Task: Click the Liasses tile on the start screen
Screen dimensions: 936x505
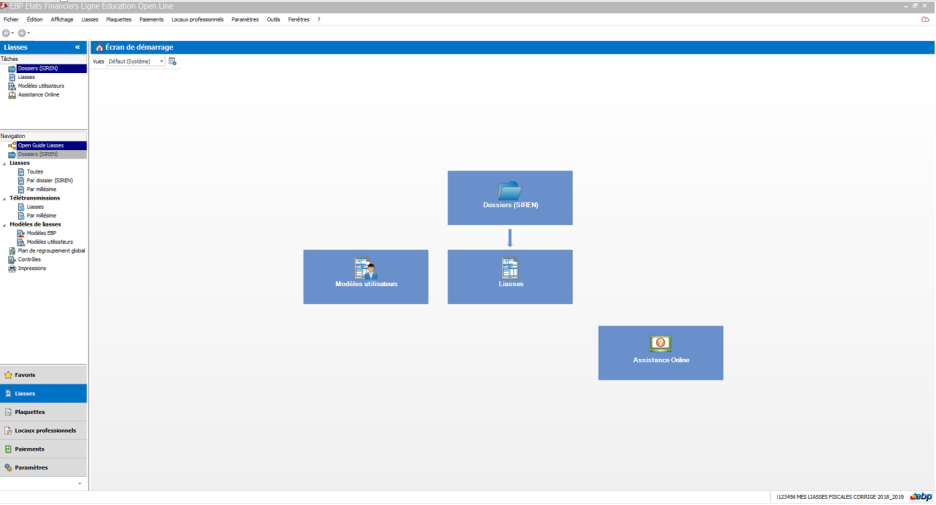Action: click(510, 277)
